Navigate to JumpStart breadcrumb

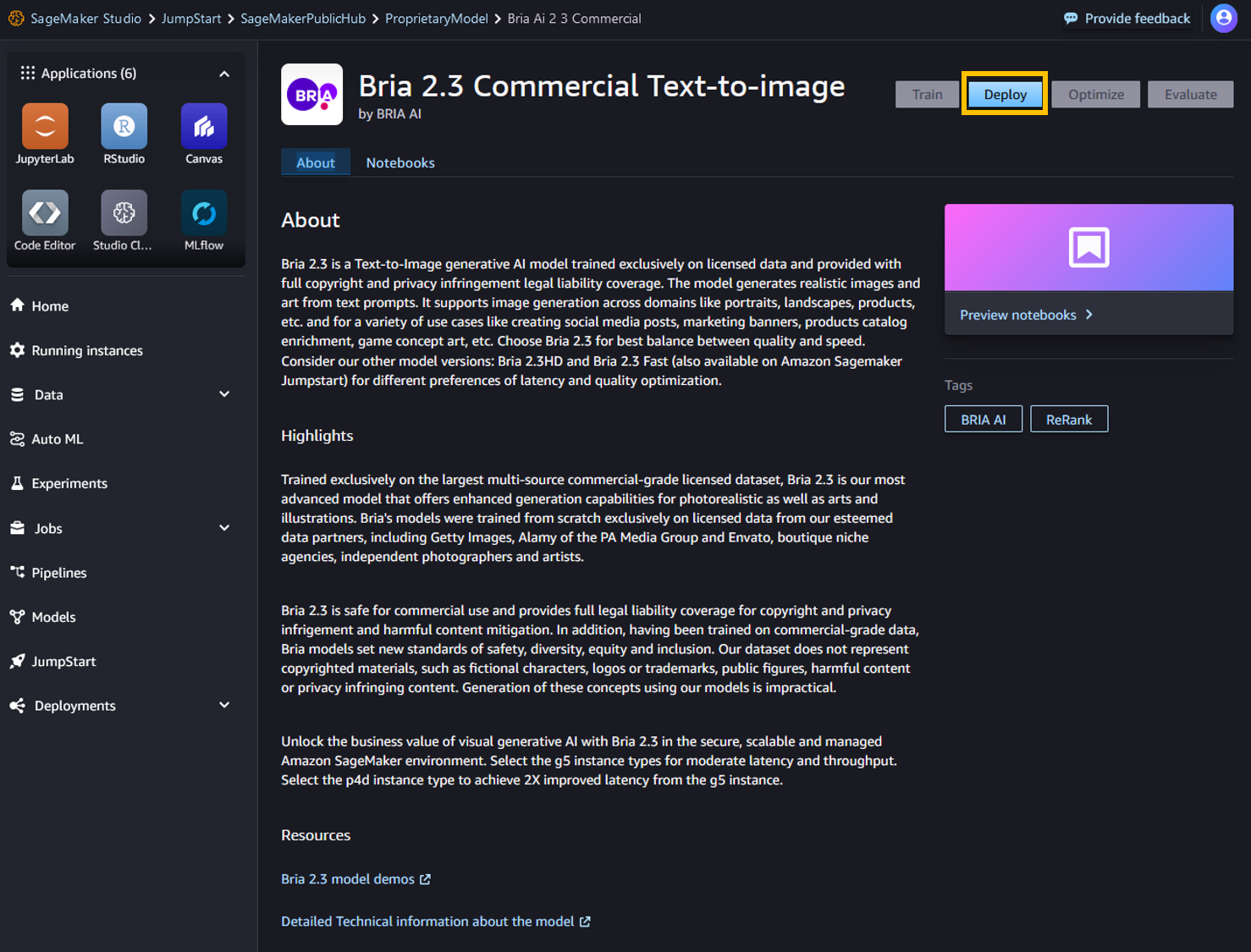191,18
